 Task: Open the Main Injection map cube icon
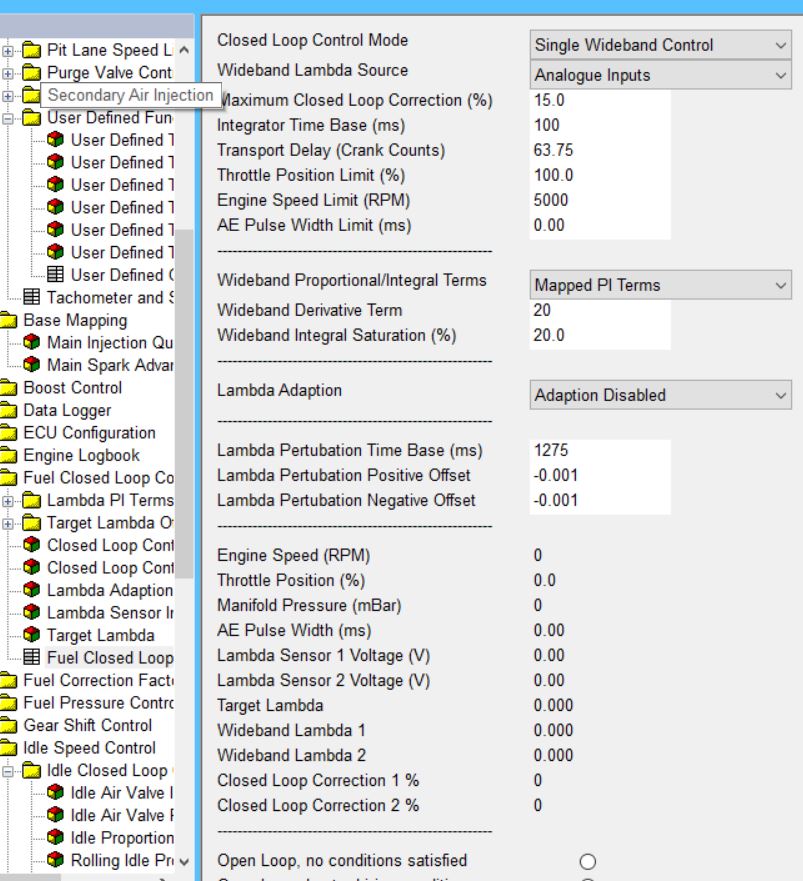click(33, 343)
